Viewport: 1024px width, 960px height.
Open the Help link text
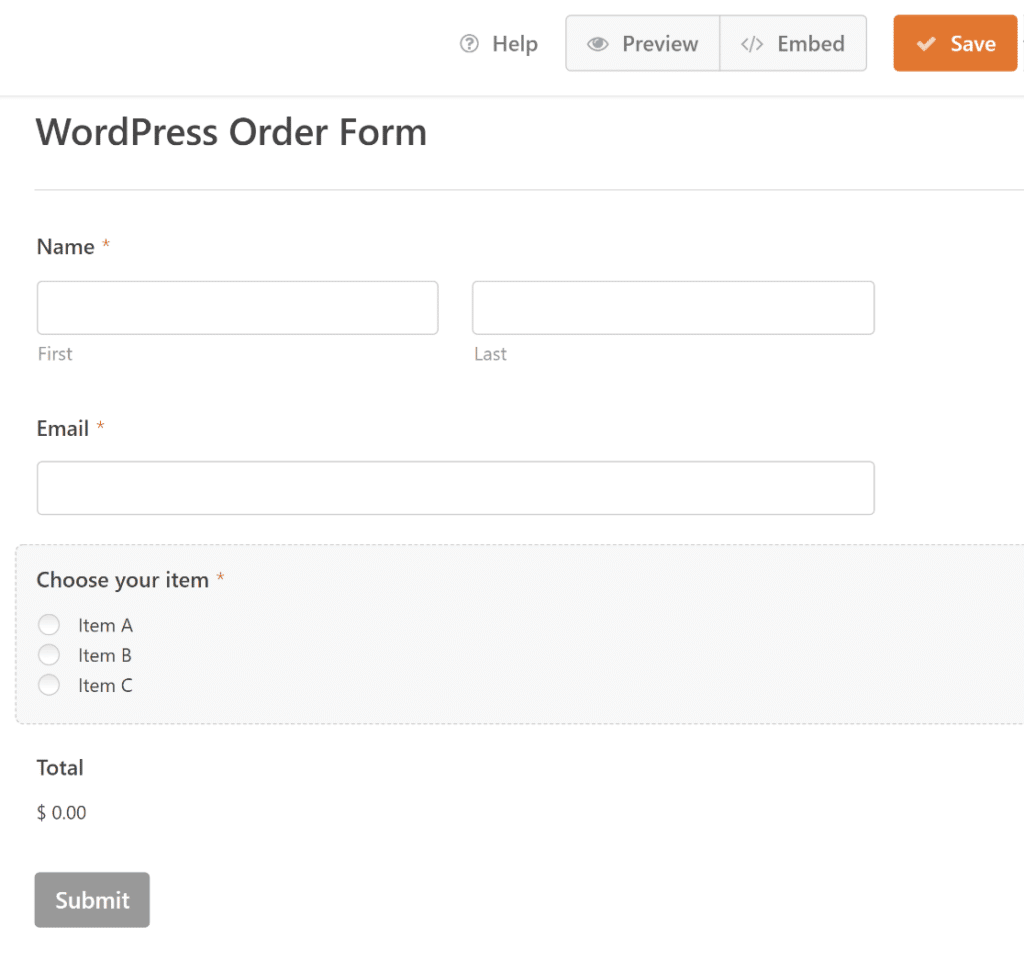[x=515, y=44]
